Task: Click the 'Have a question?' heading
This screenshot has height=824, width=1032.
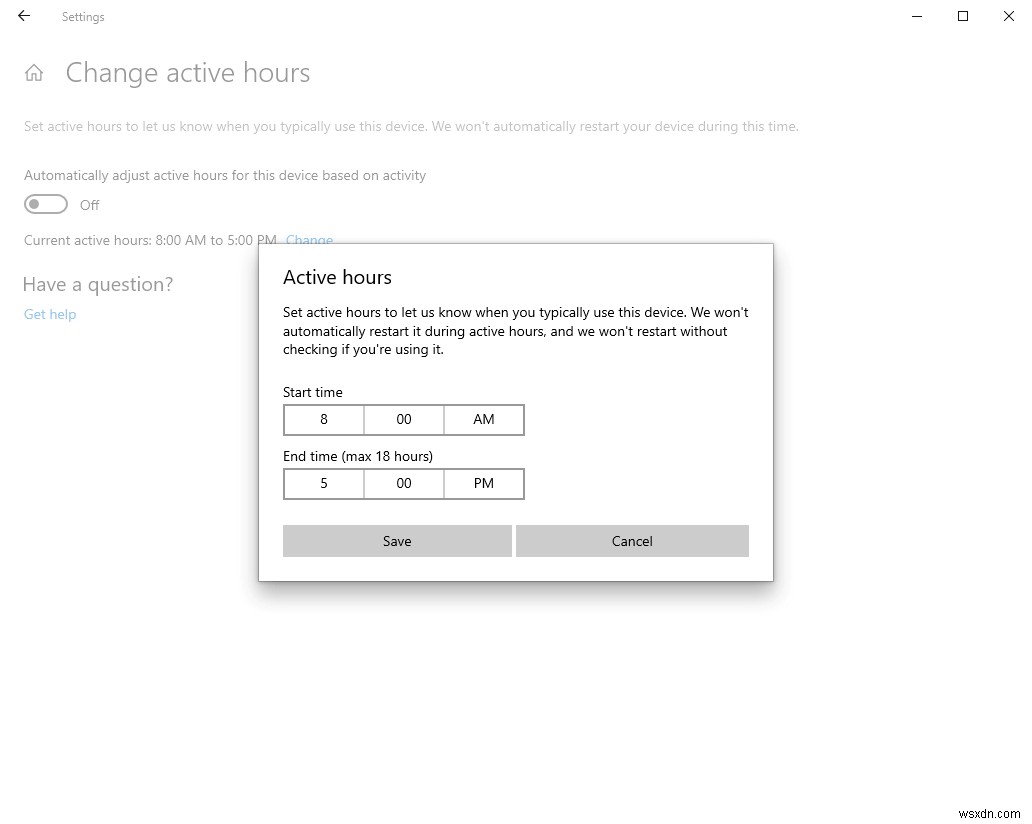Action: pyautogui.click(x=98, y=284)
